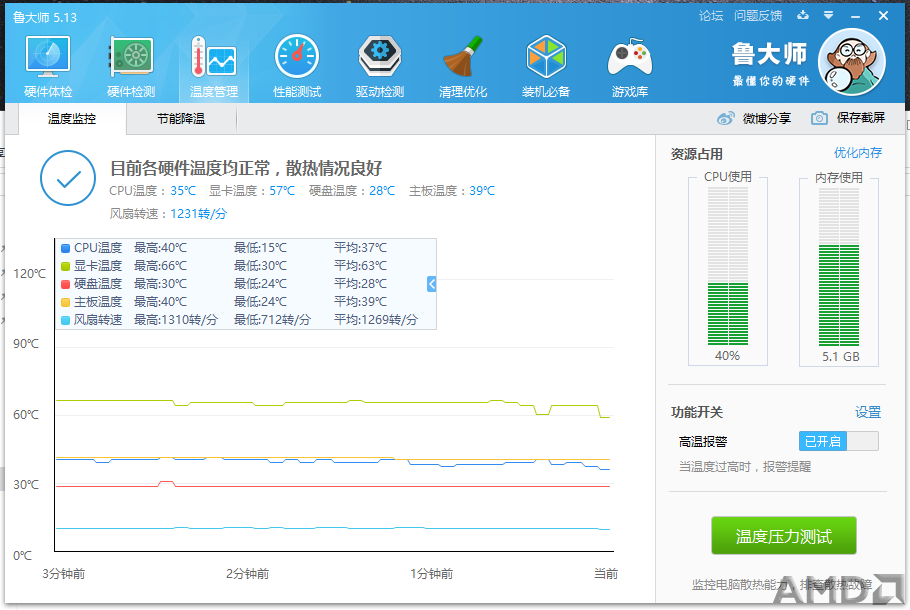Open the title bar dropdown menu arrow
Viewport: 910px width, 610px height.
click(x=828, y=16)
